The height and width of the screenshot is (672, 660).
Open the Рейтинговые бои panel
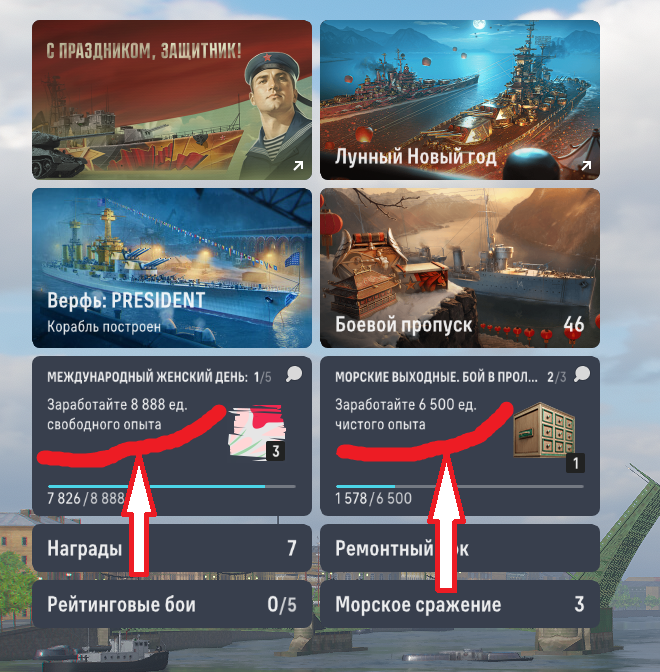(172, 604)
